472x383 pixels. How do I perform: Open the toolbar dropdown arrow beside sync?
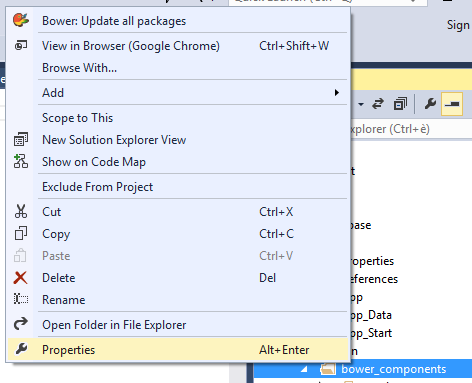point(361,104)
